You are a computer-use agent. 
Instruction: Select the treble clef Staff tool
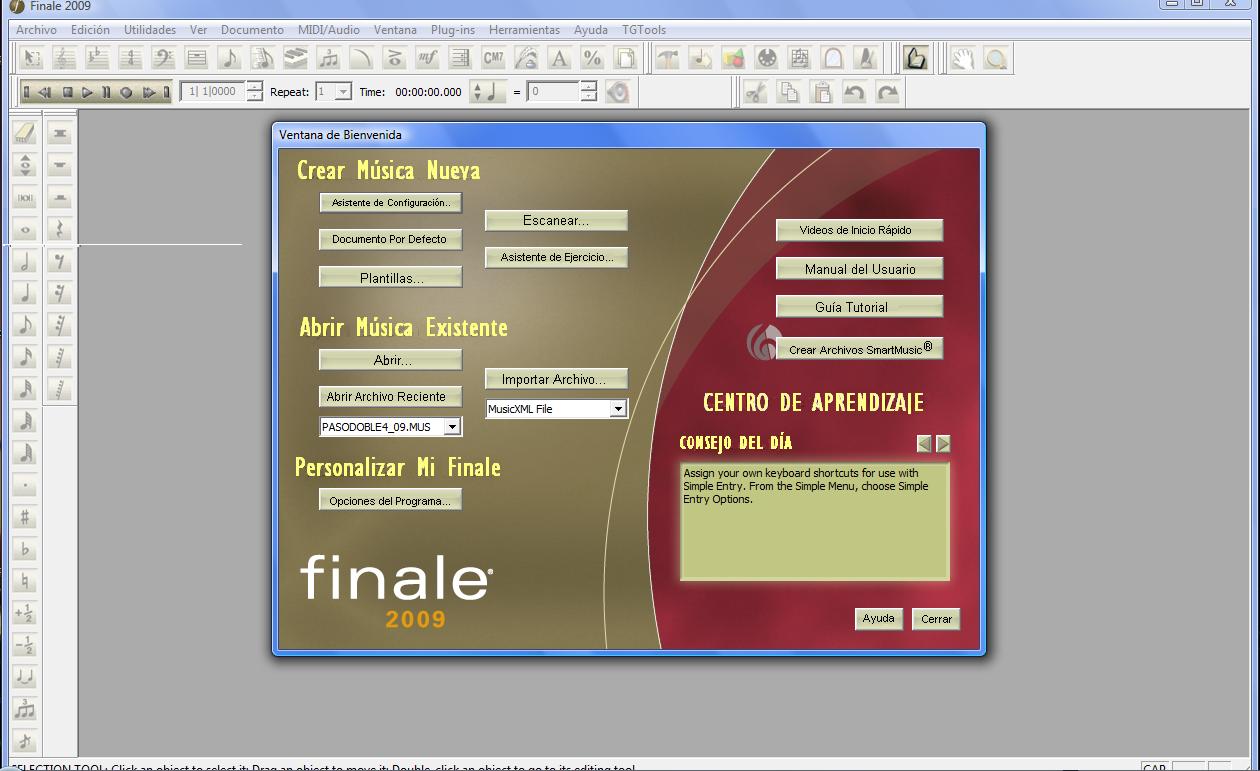[x=65, y=59]
